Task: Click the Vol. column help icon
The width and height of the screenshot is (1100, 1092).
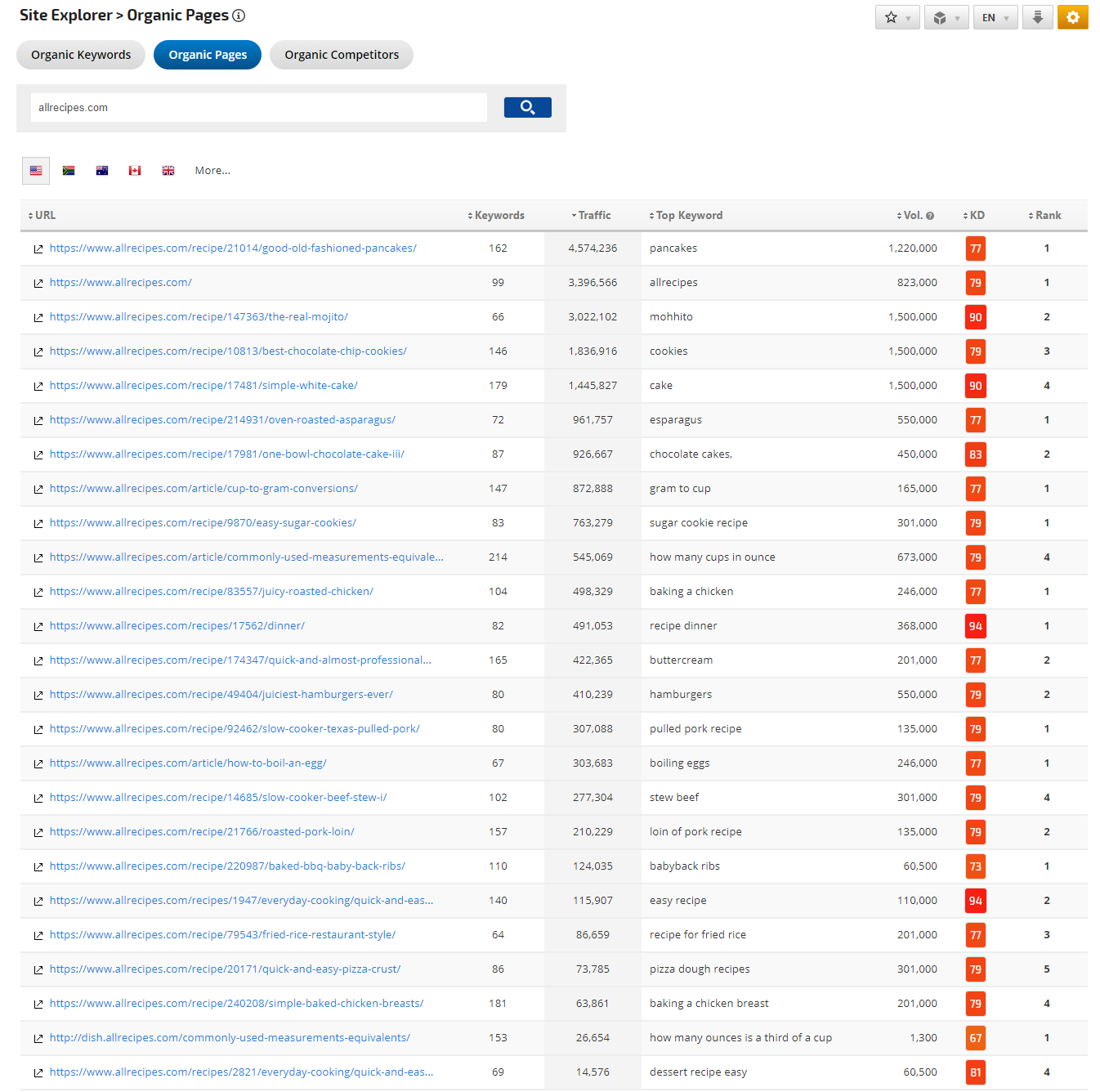Action: pyautogui.click(x=929, y=216)
